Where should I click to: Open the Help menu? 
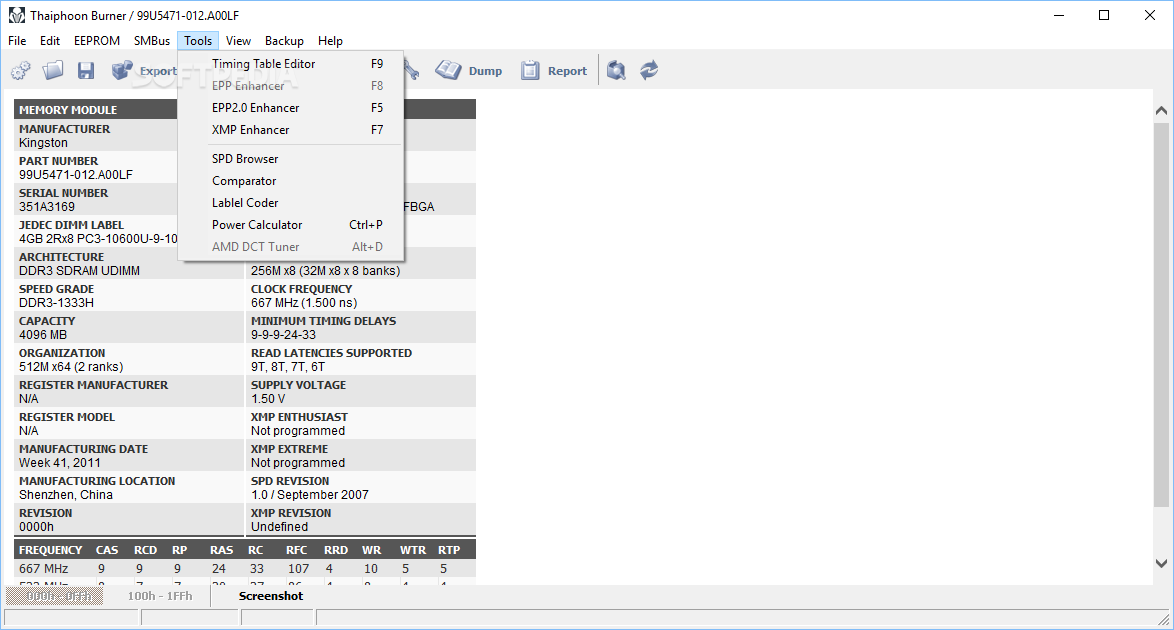point(330,40)
